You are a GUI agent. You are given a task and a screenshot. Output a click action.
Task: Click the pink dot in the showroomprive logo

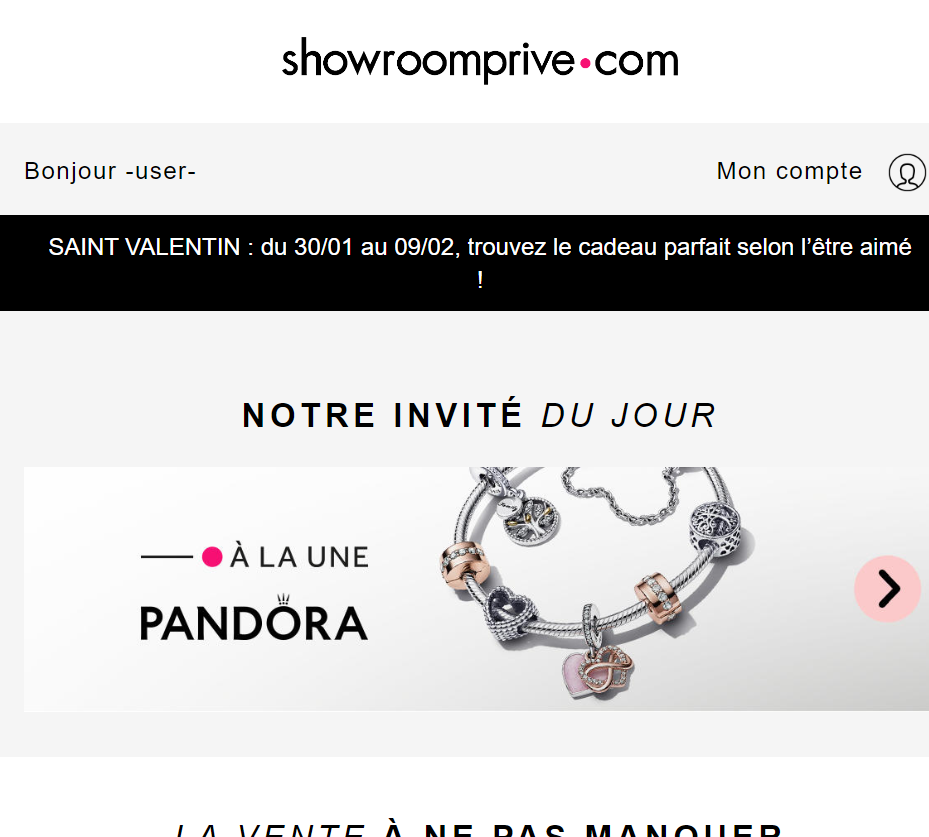coord(585,63)
